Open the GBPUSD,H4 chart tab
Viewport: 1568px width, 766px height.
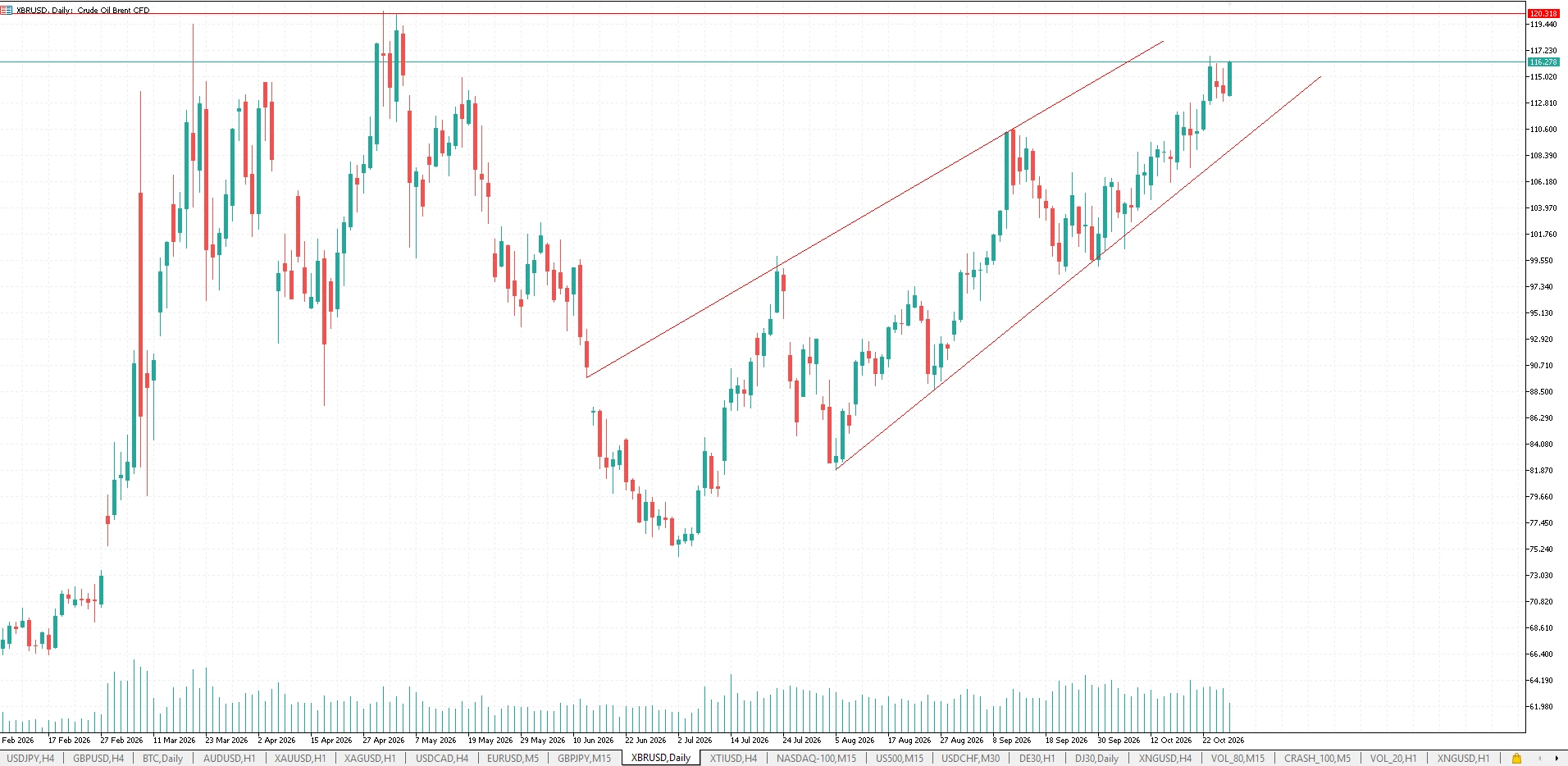click(x=98, y=759)
